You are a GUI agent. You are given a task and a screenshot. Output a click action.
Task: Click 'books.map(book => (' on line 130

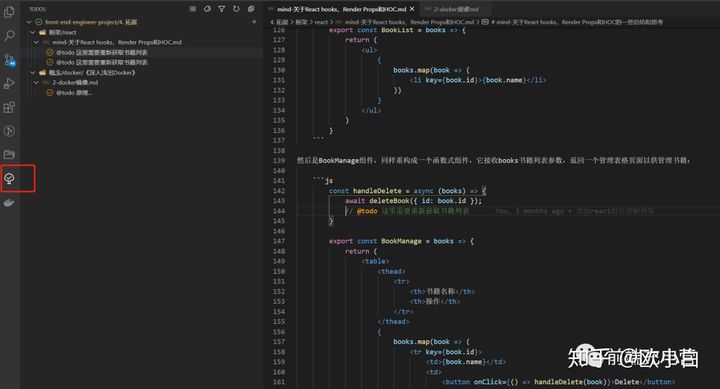click(x=431, y=70)
